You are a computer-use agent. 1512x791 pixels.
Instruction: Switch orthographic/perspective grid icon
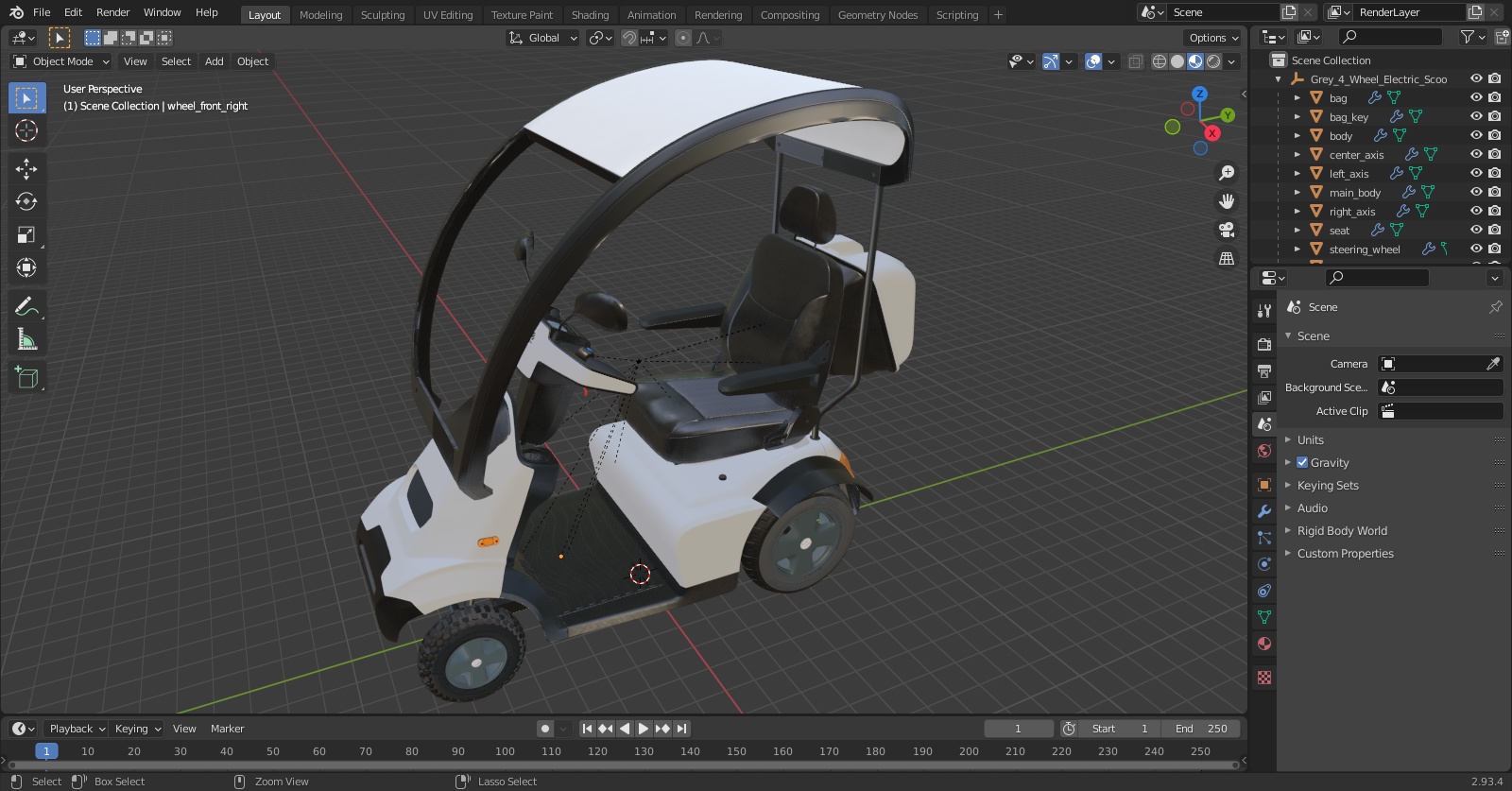[x=1227, y=258]
